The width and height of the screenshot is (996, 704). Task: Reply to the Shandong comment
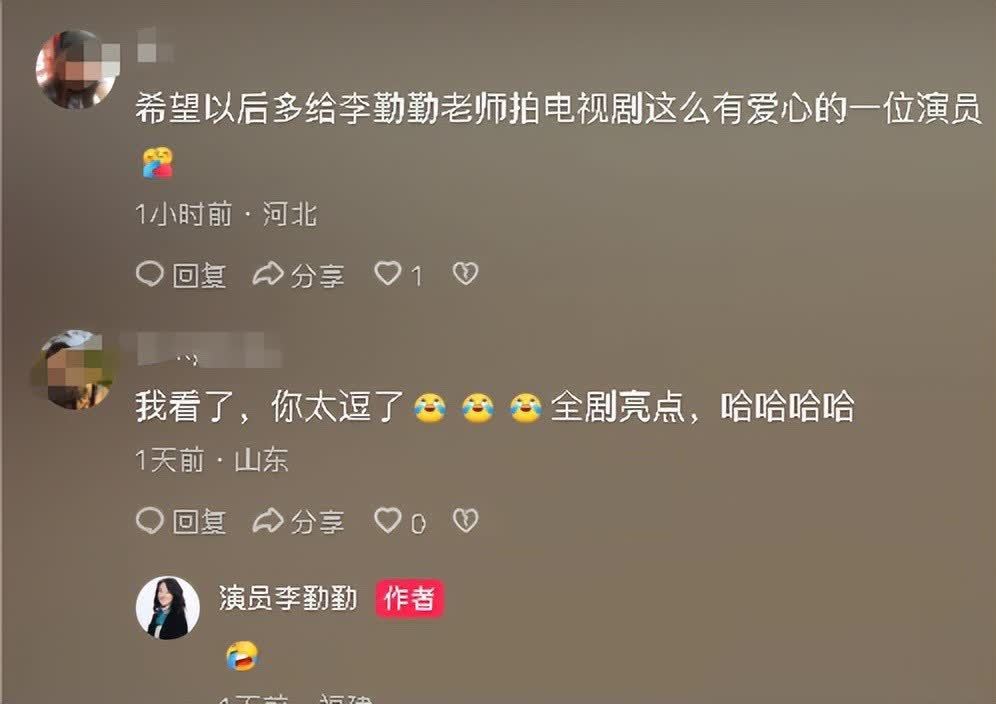click(181, 522)
